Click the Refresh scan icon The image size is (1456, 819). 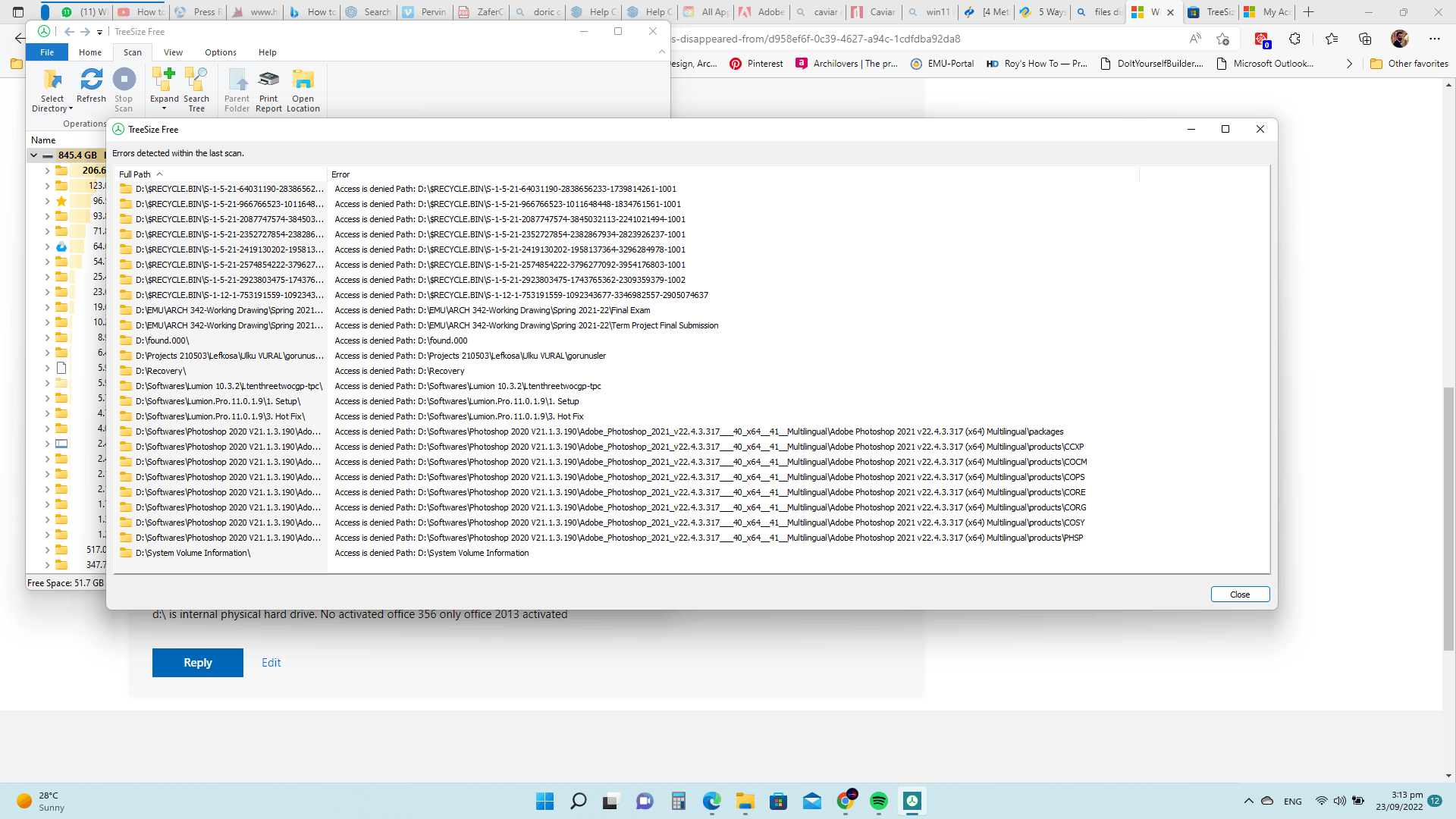[91, 79]
